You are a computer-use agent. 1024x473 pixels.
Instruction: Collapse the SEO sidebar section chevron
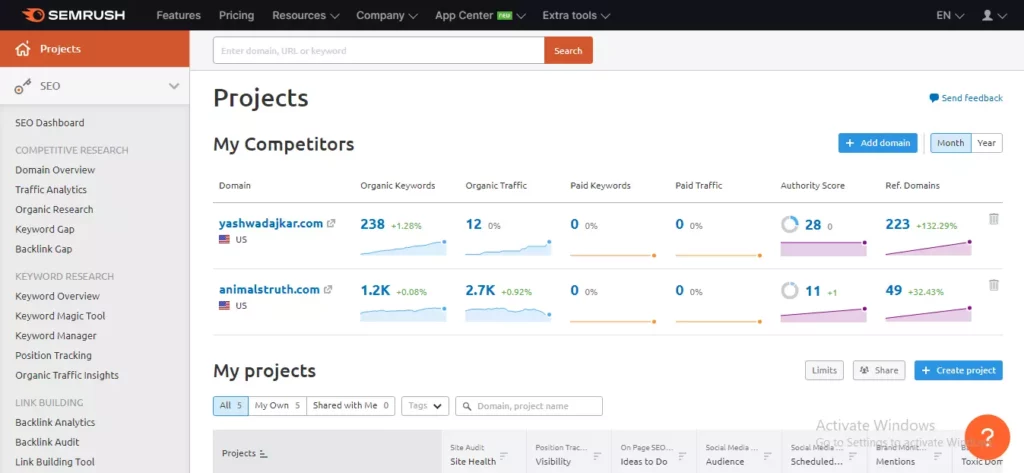point(174,86)
